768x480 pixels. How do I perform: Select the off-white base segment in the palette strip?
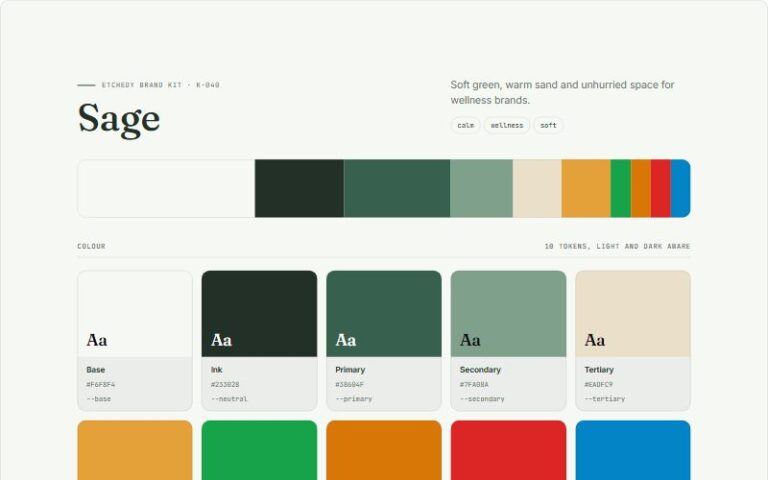(x=166, y=188)
